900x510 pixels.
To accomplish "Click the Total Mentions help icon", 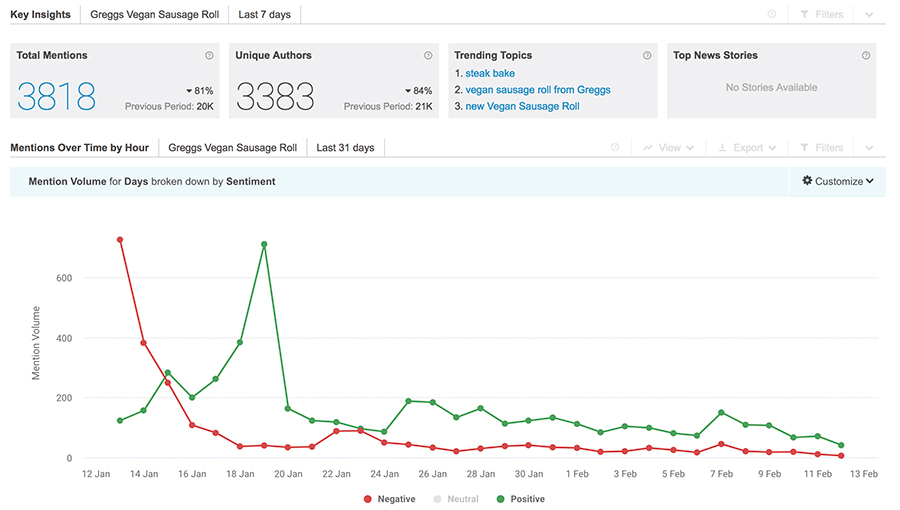I will pyautogui.click(x=209, y=56).
